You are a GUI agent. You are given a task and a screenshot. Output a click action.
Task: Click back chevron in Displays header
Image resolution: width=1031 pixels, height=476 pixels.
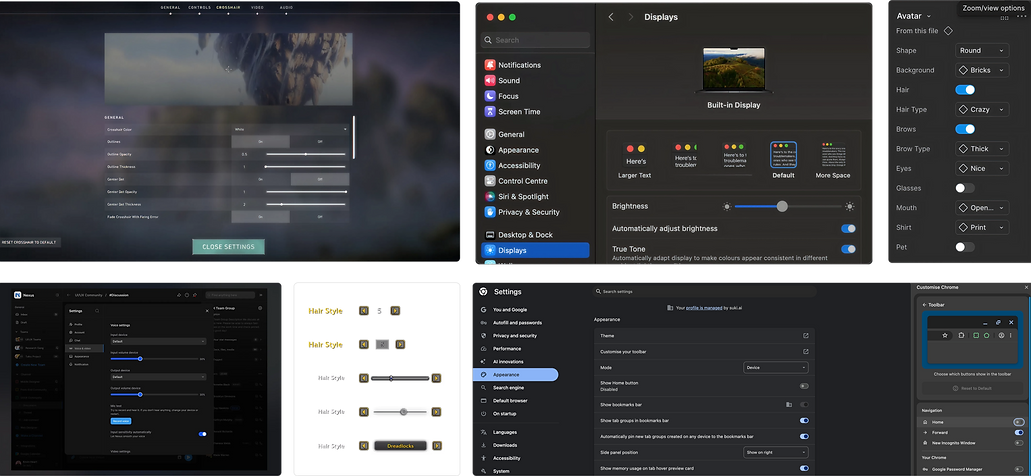coord(611,17)
